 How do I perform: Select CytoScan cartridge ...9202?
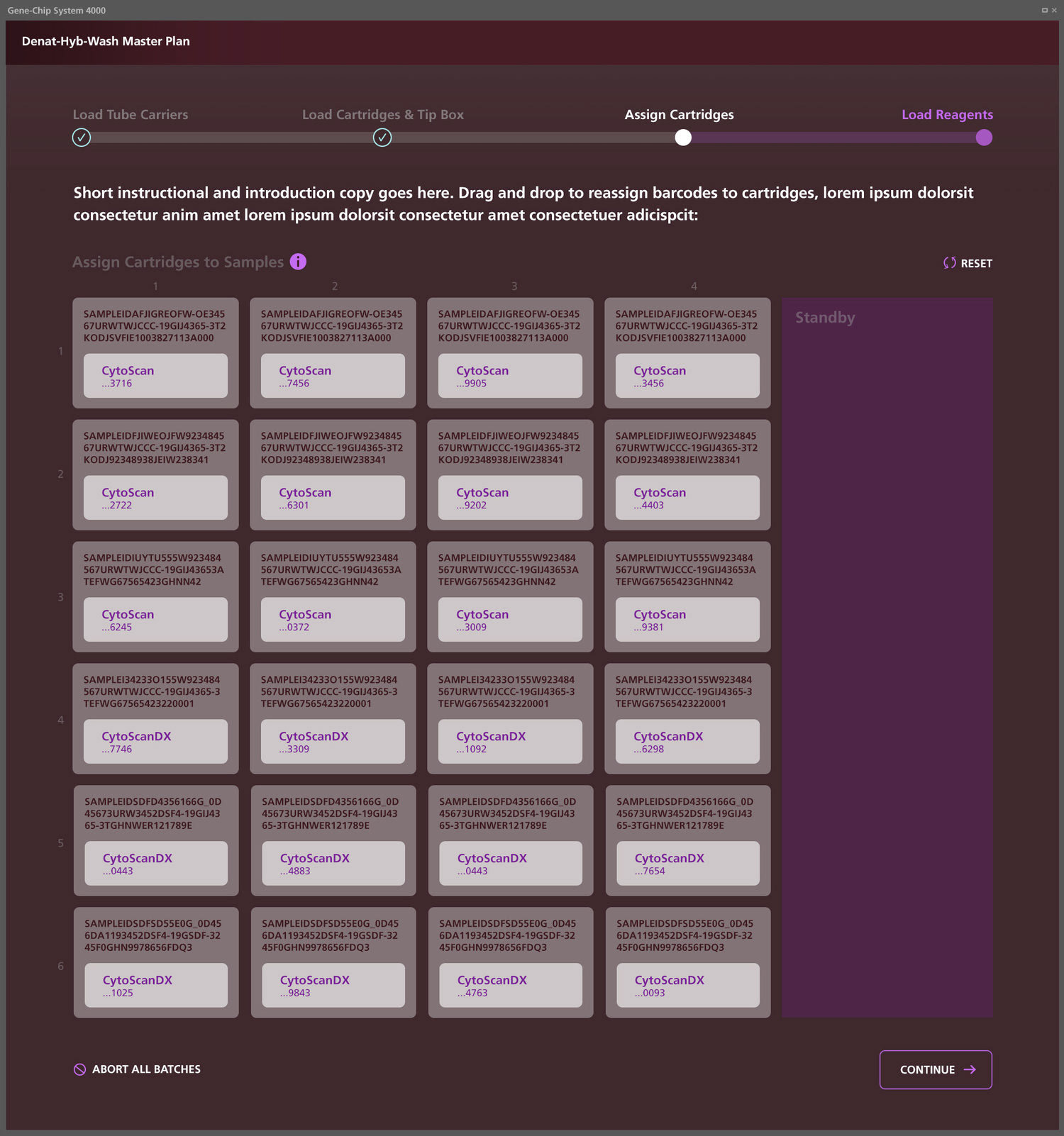pyautogui.click(x=510, y=498)
